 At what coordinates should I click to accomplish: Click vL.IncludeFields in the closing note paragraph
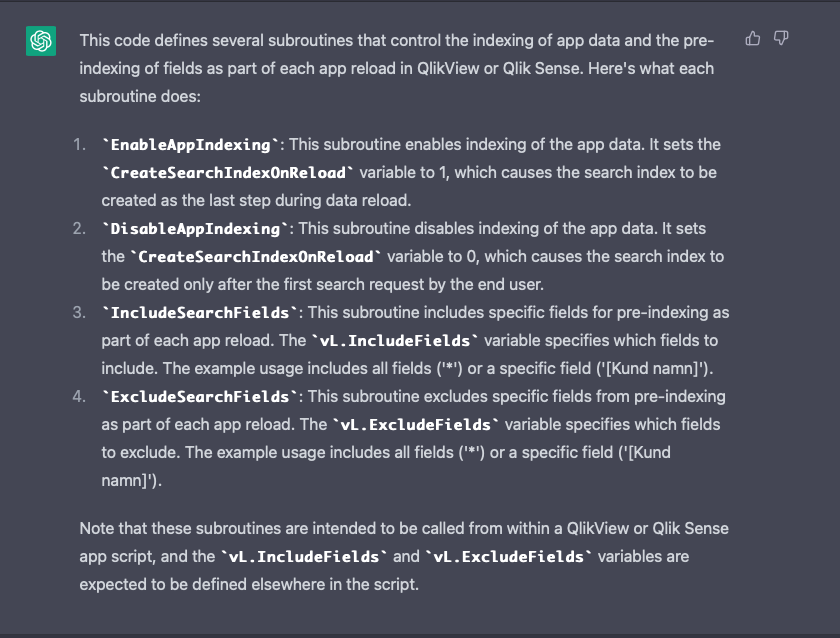coord(304,557)
